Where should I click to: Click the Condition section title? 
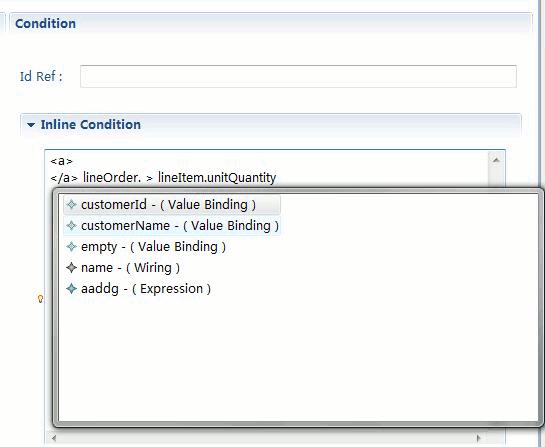tap(45, 24)
